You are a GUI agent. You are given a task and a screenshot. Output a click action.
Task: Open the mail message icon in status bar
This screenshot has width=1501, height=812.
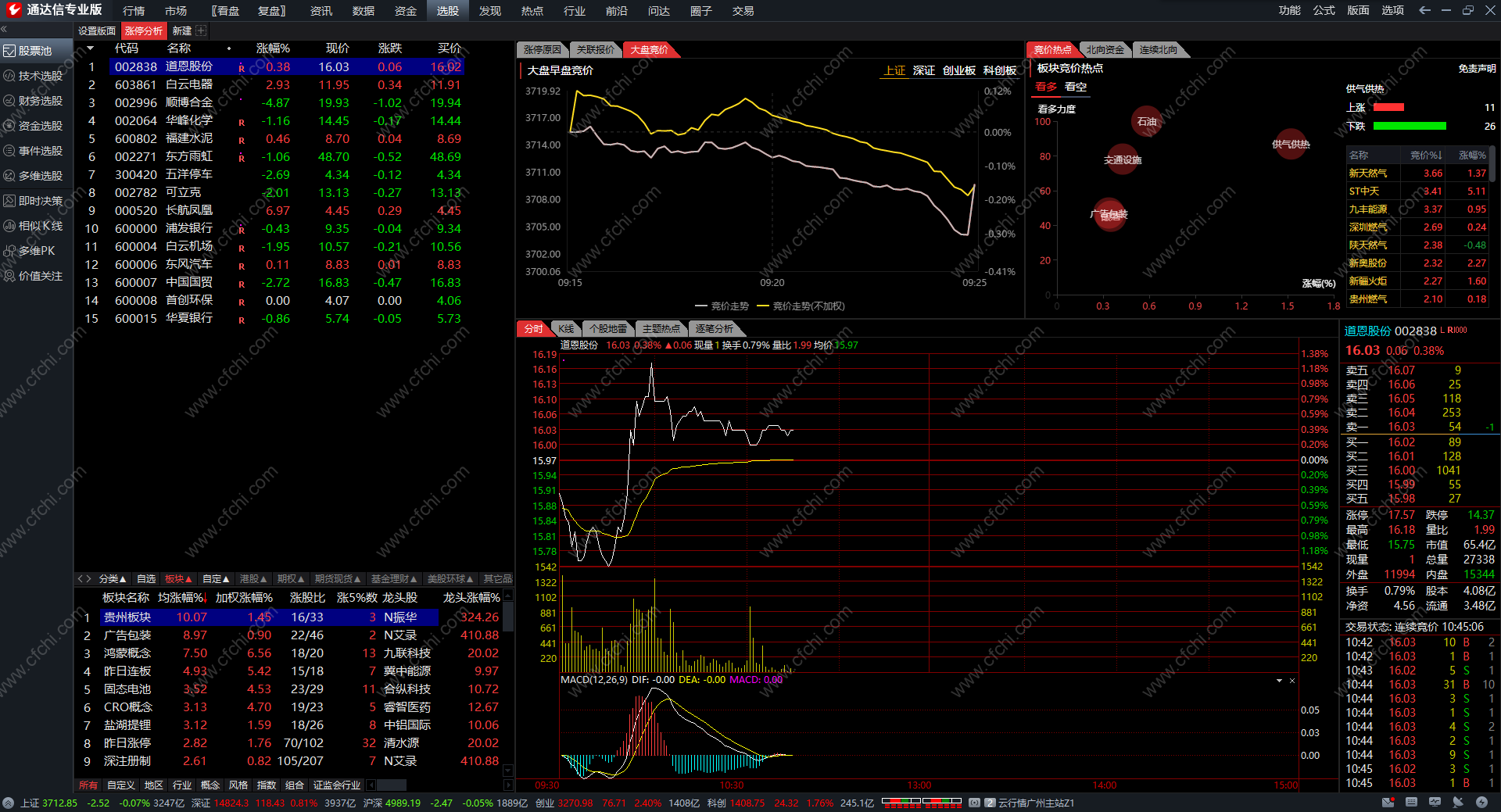point(1388,803)
